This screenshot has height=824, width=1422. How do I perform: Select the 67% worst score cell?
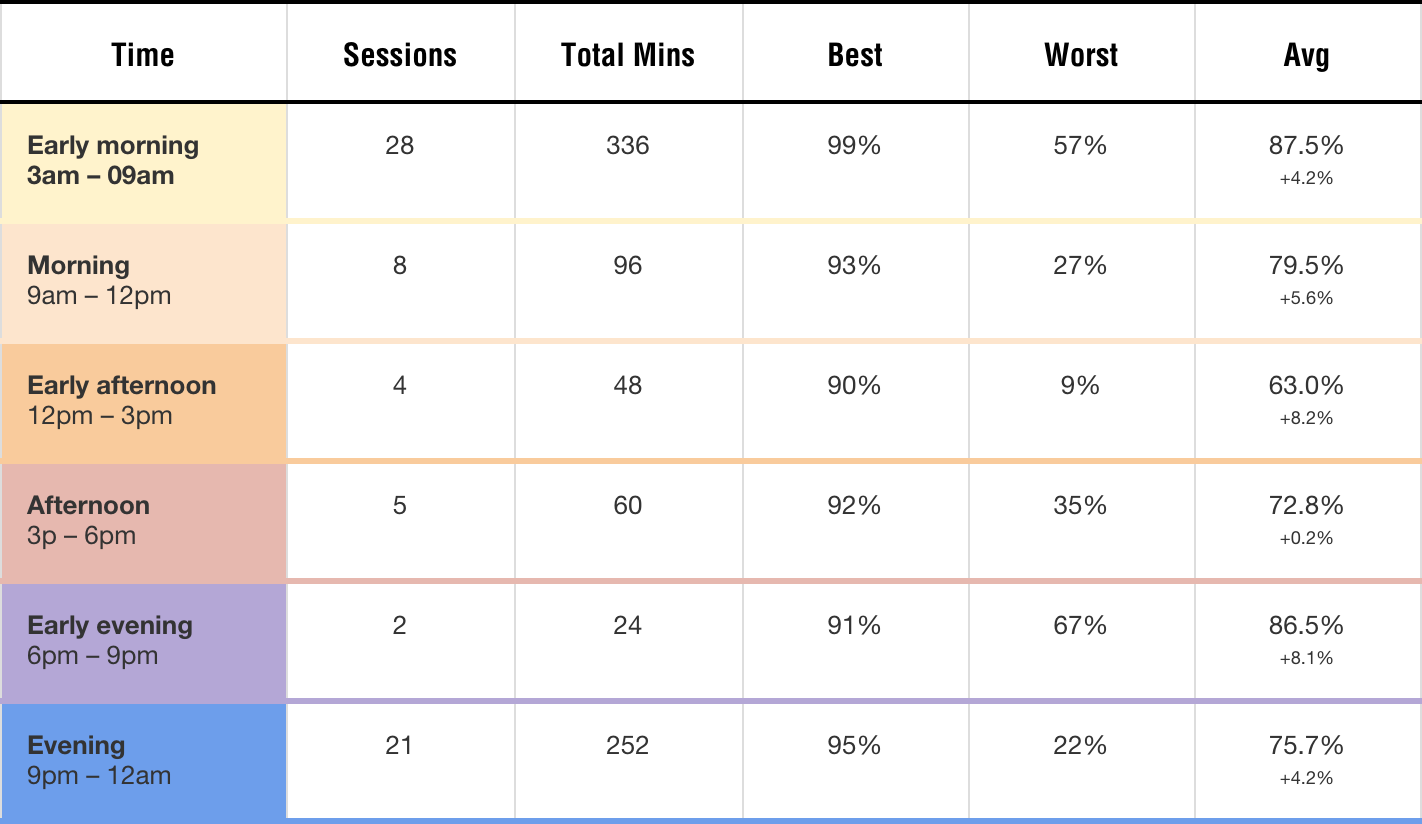pos(1081,626)
